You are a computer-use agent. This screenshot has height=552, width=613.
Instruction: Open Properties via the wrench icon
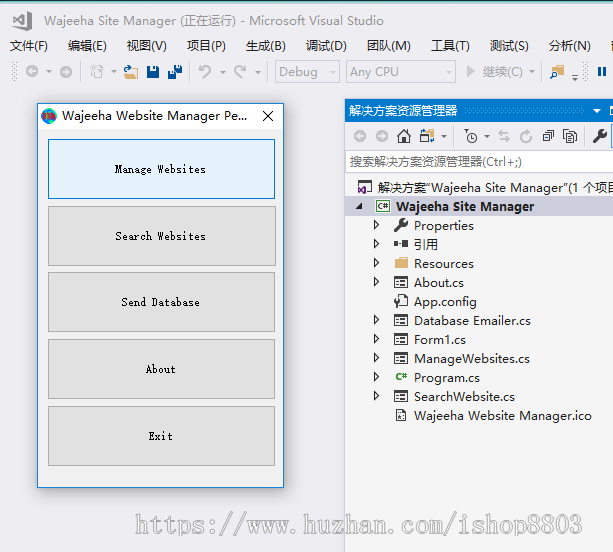click(x=600, y=136)
